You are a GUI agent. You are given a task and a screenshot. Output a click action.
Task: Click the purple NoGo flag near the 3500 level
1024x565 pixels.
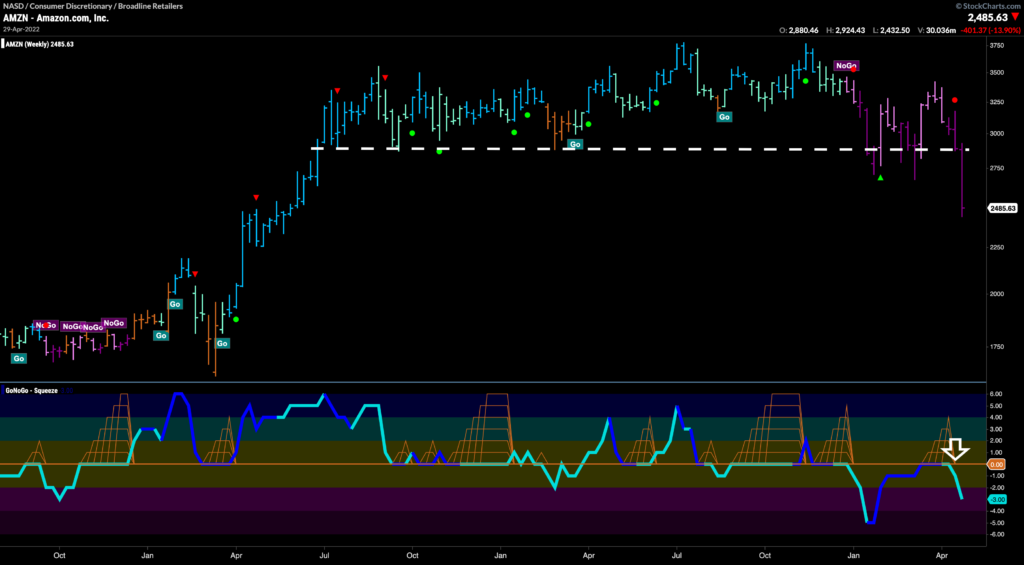pos(846,65)
